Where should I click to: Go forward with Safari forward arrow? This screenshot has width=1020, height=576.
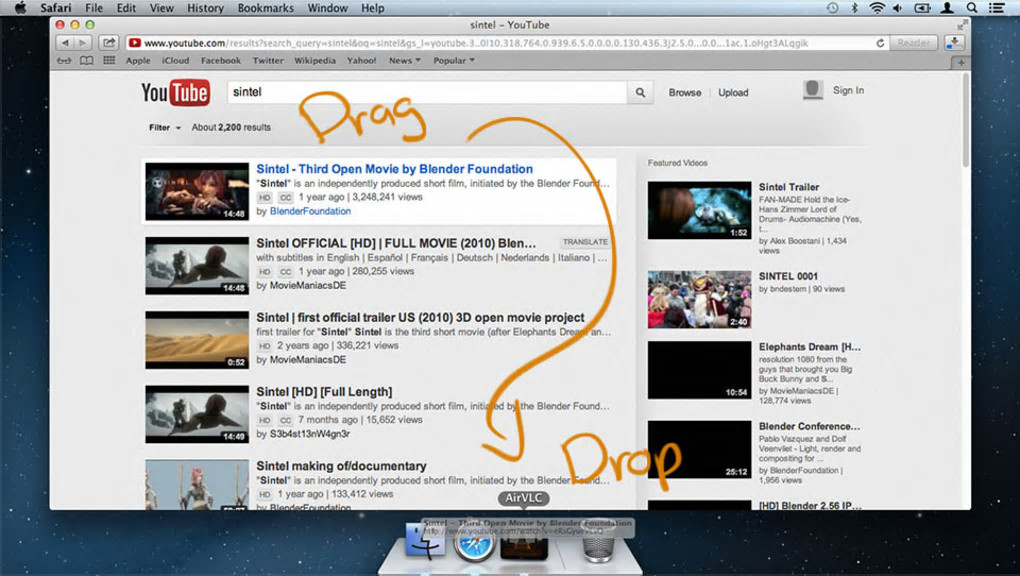pos(82,43)
